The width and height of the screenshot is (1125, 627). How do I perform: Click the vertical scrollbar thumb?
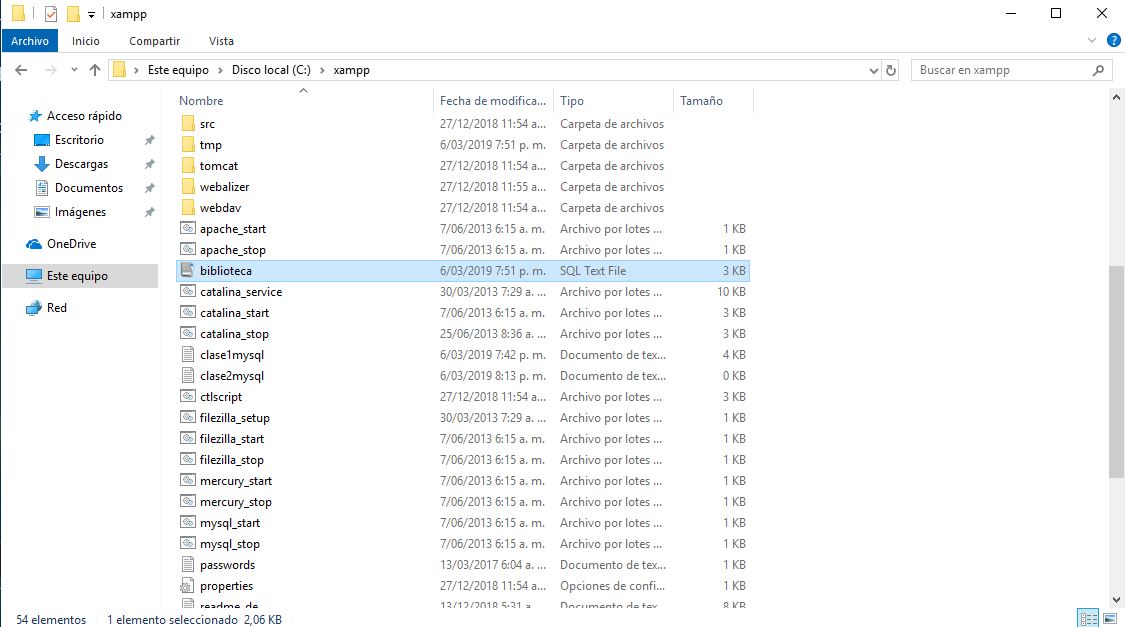[1116, 370]
